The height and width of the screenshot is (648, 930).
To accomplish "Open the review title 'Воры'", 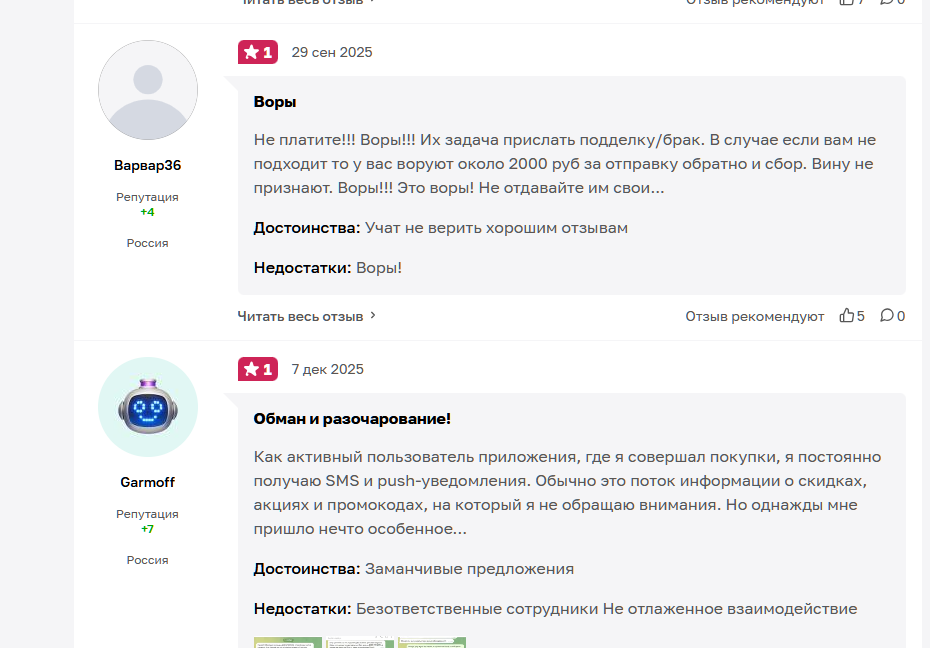I will pos(275,102).
